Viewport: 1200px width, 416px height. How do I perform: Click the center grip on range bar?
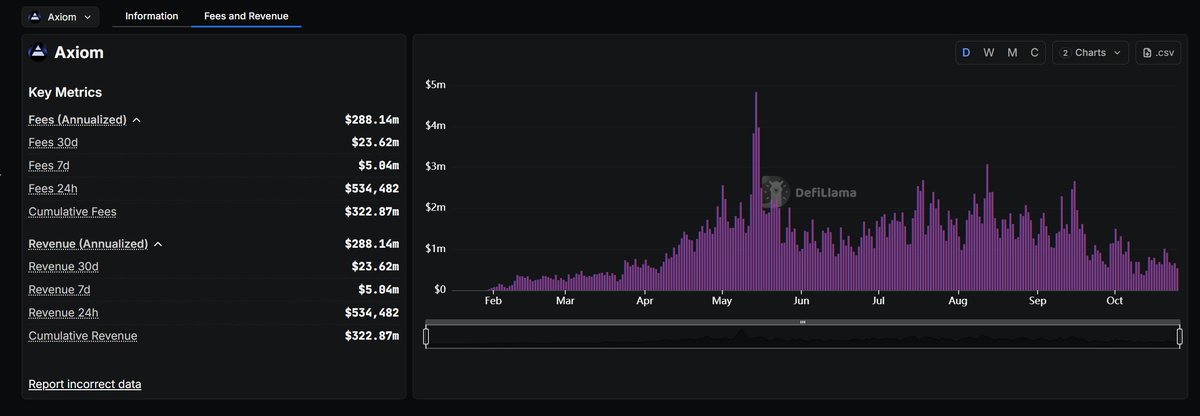tap(802, 322)
